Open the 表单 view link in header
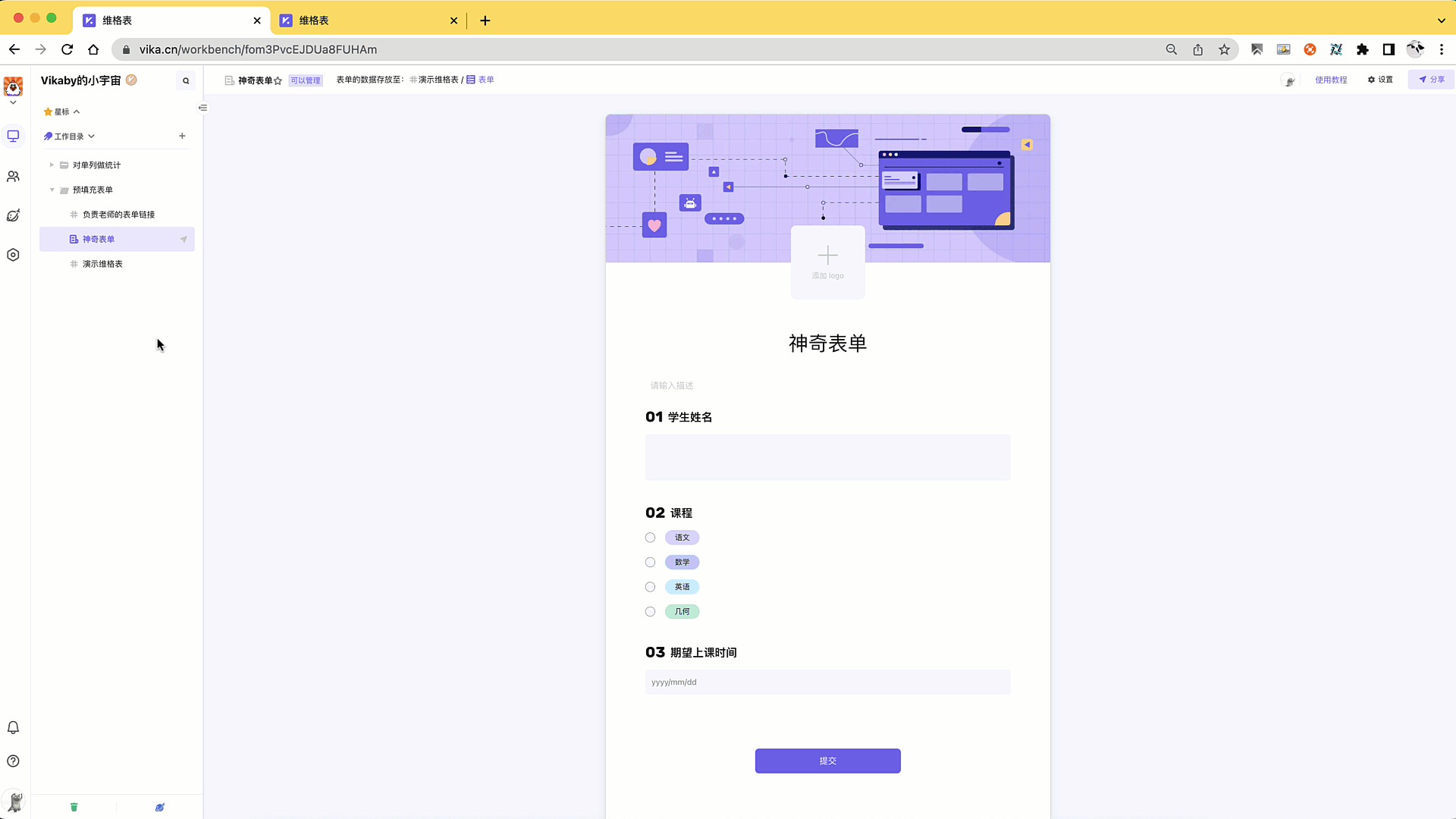1456x819 pixels. 480,80
